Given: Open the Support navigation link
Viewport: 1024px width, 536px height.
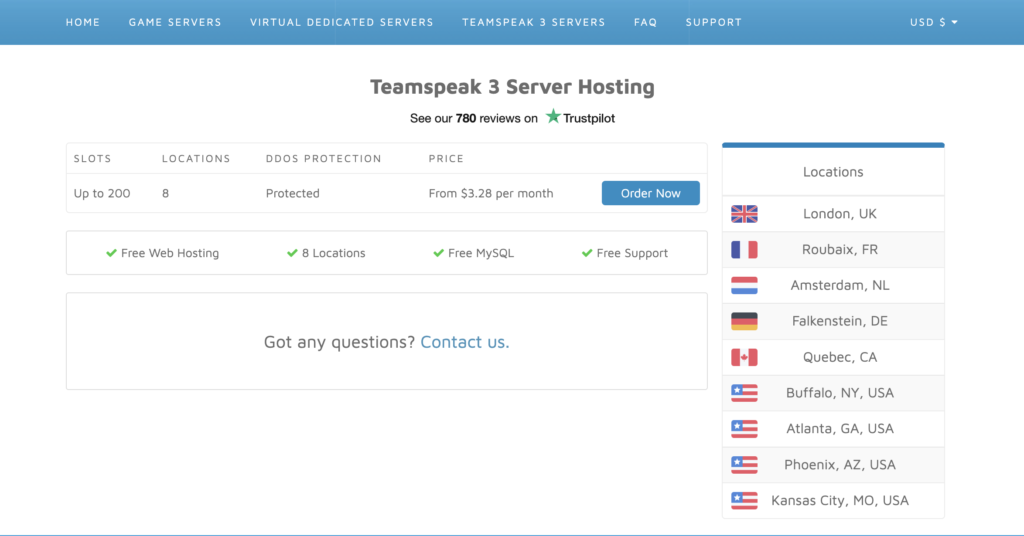Looking at the screenshot, I should (713, 22).
